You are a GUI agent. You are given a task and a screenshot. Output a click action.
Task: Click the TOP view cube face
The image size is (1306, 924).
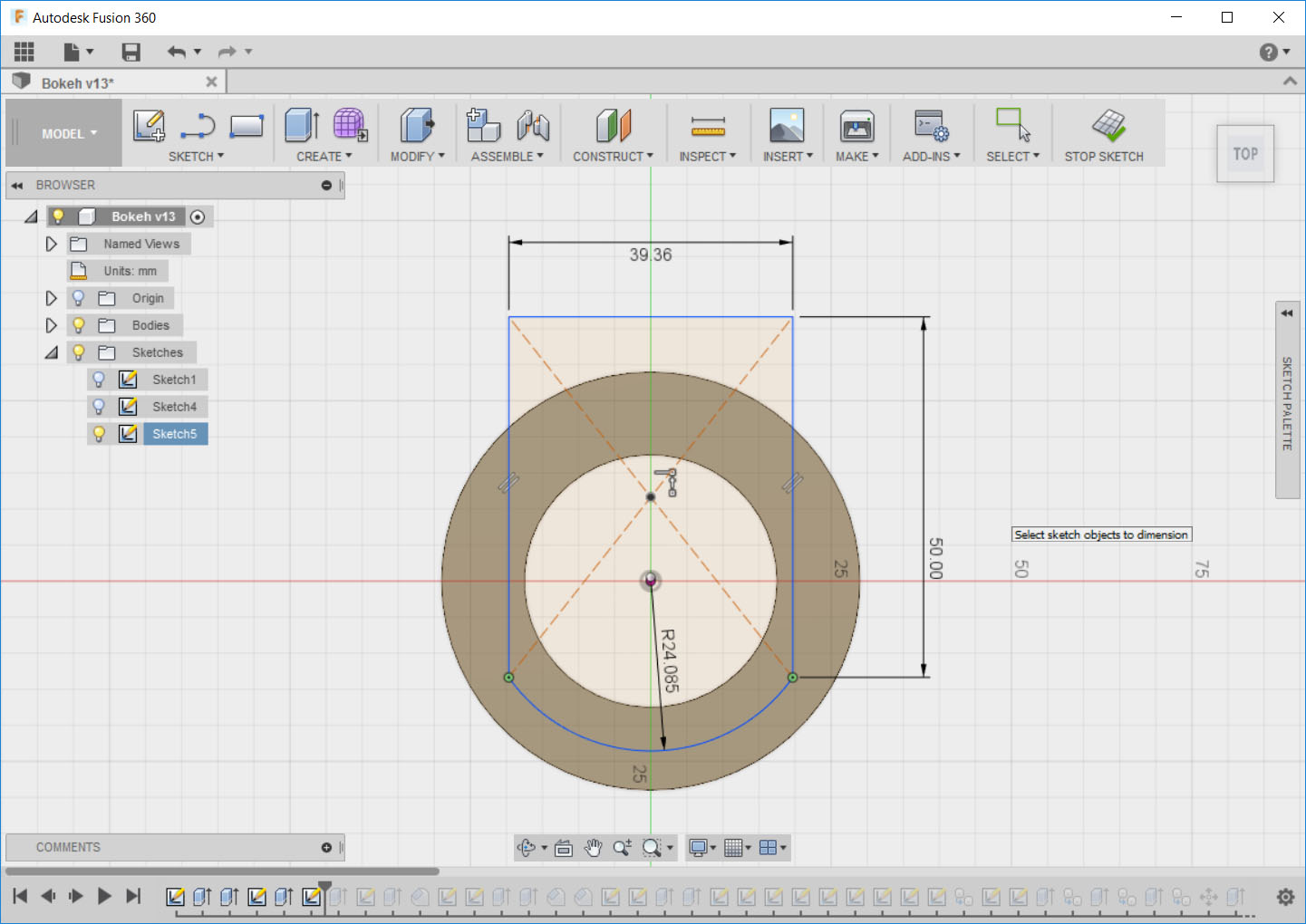tap(1245, 154)
